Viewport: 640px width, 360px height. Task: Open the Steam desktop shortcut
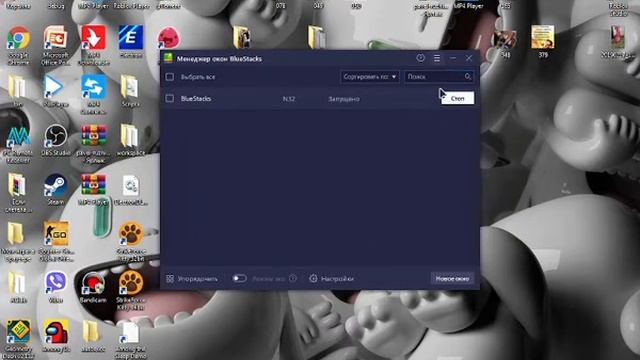tap(56, 186)
